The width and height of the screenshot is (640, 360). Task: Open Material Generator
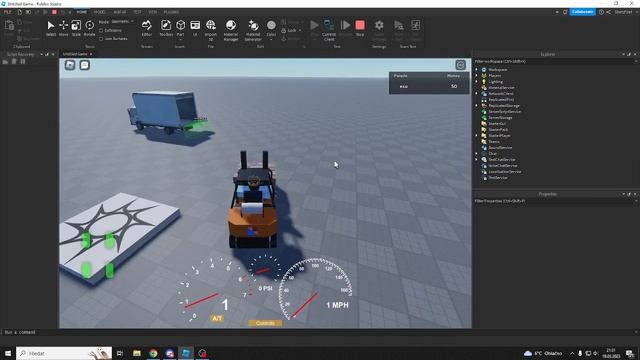coord(253,30)
